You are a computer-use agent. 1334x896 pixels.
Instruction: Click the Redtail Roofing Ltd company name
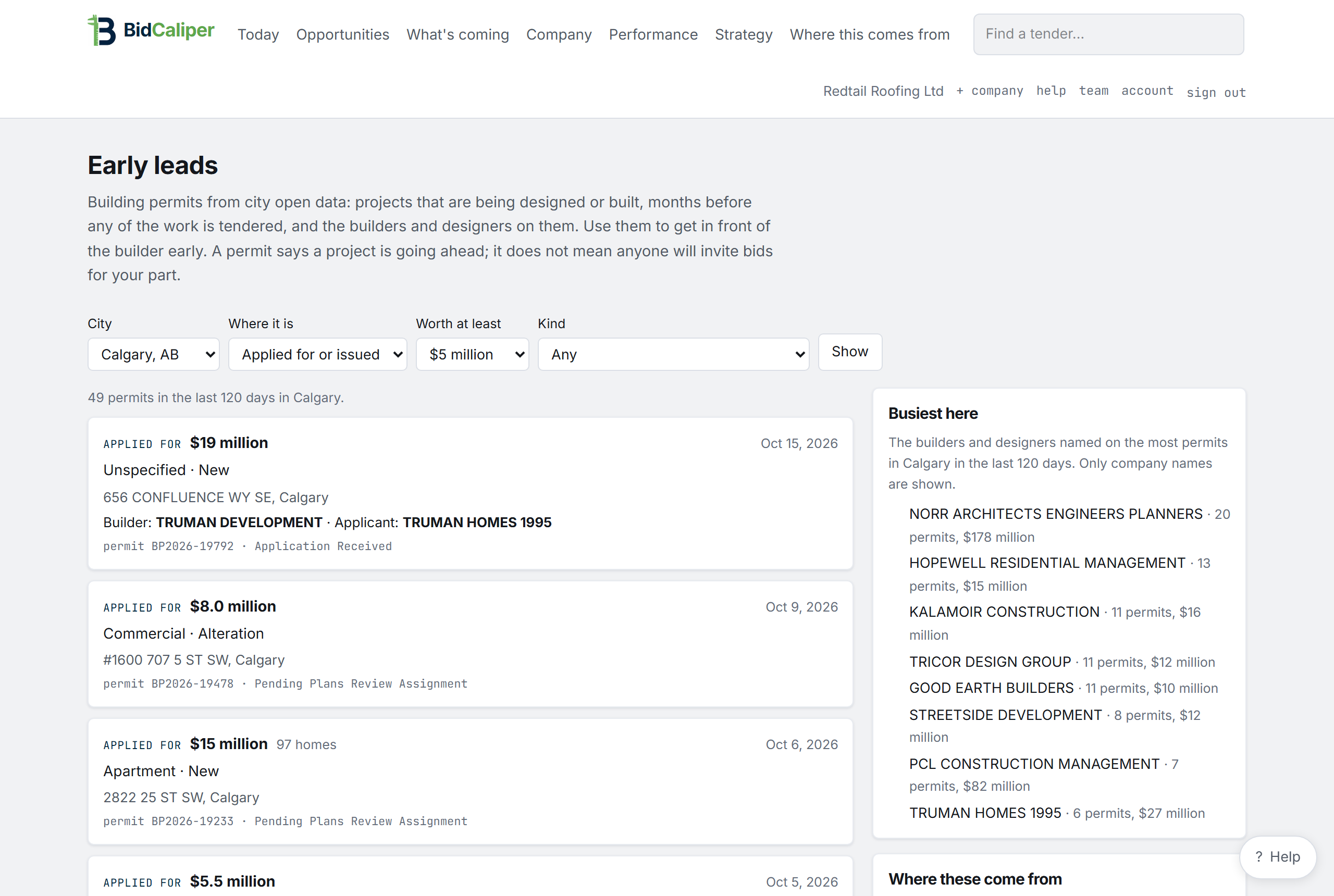883,91
